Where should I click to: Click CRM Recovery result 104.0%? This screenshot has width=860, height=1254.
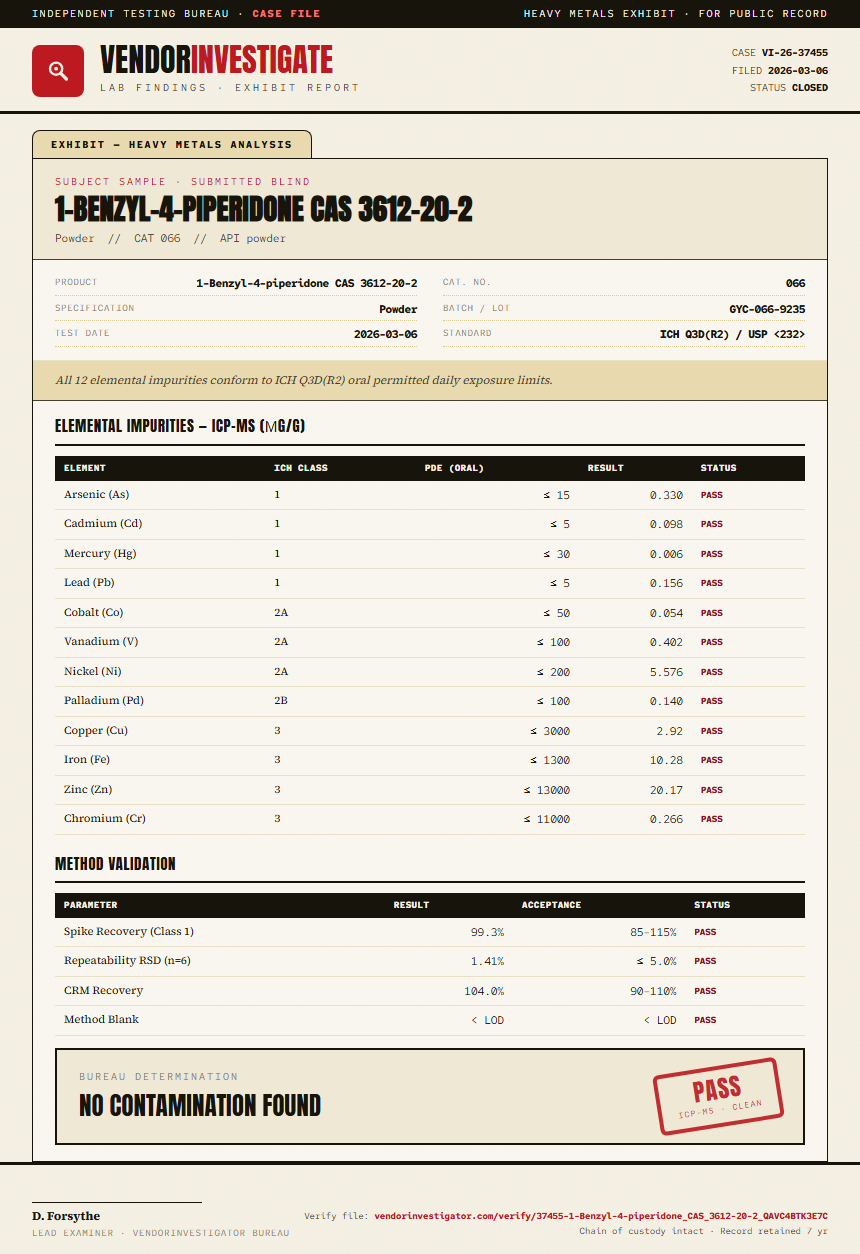pos(484,991)
